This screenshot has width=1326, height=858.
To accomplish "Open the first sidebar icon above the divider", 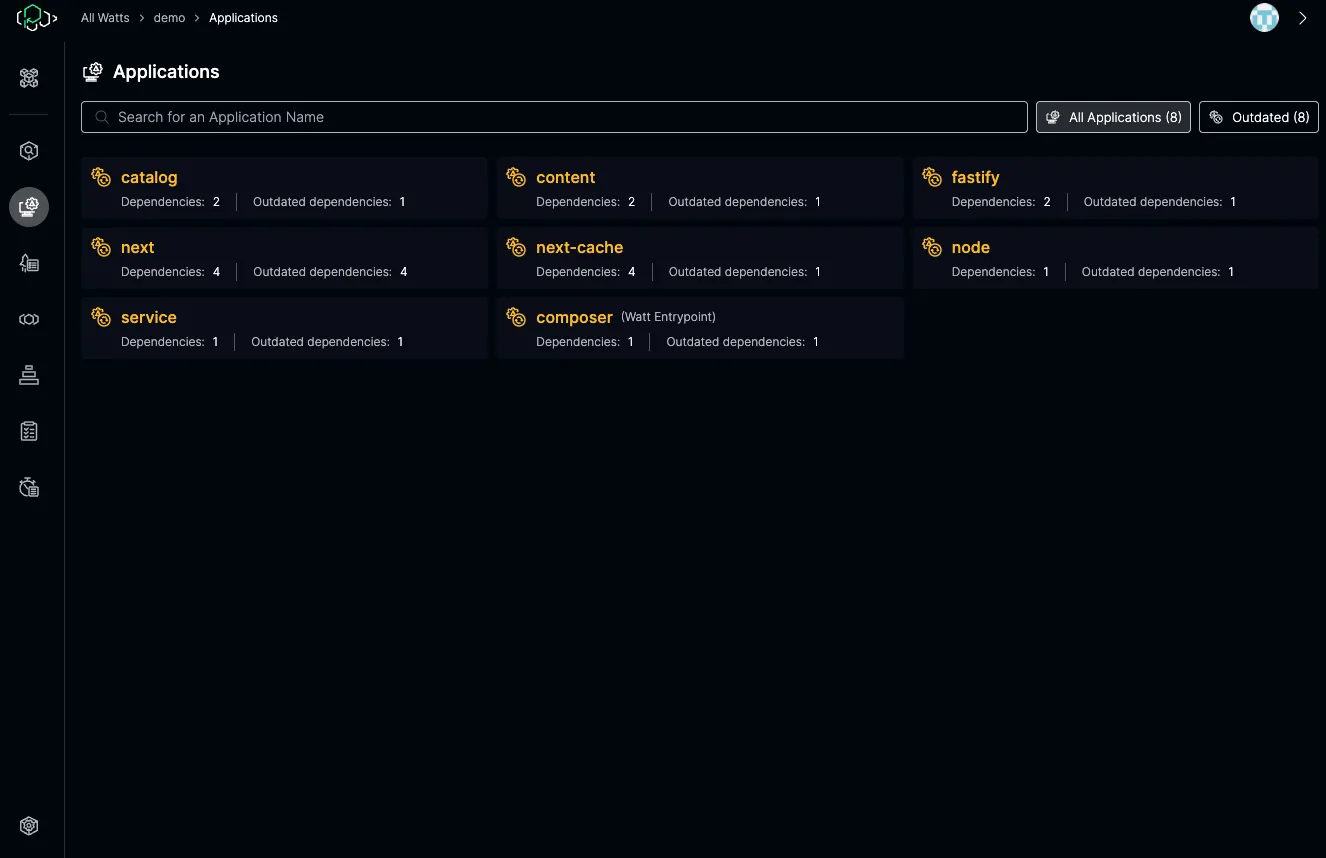I will click(29, 78).
